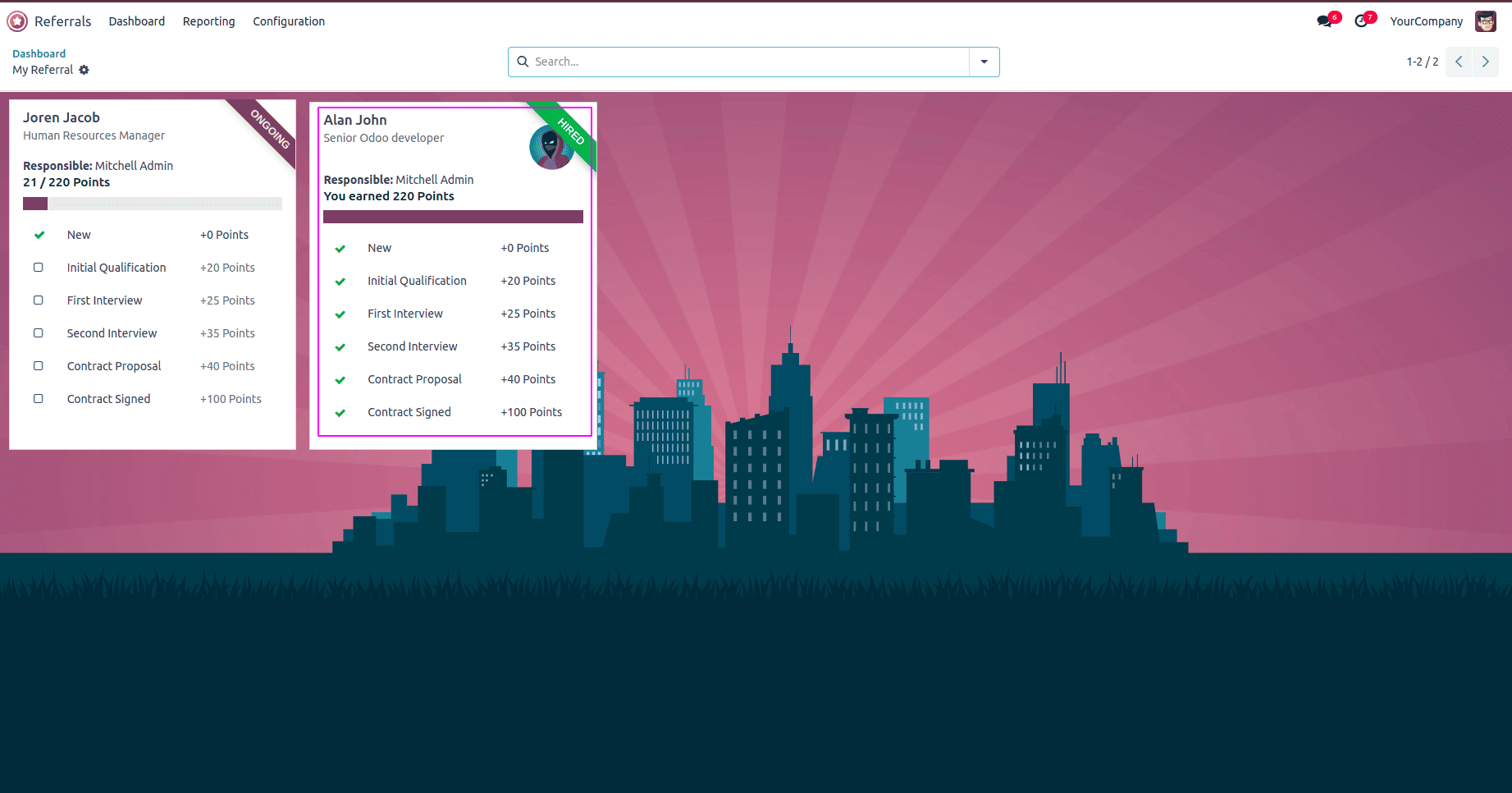Image resolution: width=1512 pixels, height=793 pixels.
Task: Toggle Joren Jacob's Contract Proposal checkbox
Action: click(39, 366)
